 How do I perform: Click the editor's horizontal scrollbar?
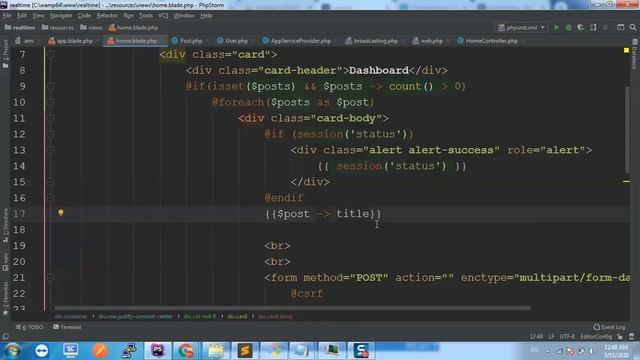coord(292,308)
